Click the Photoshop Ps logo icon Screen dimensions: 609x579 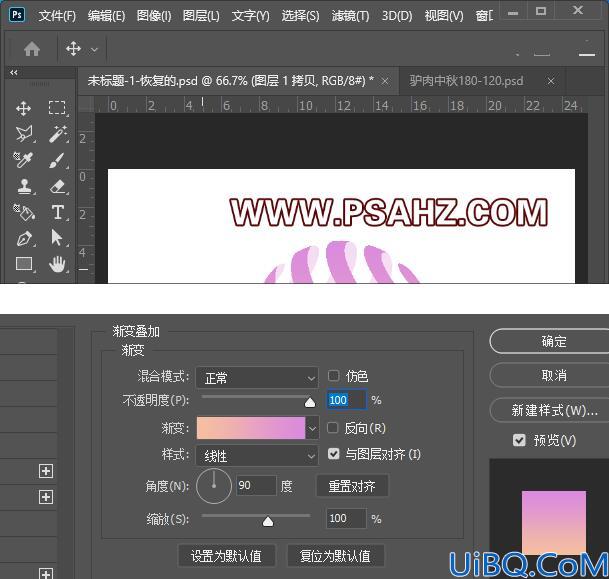tap(17, 15)
